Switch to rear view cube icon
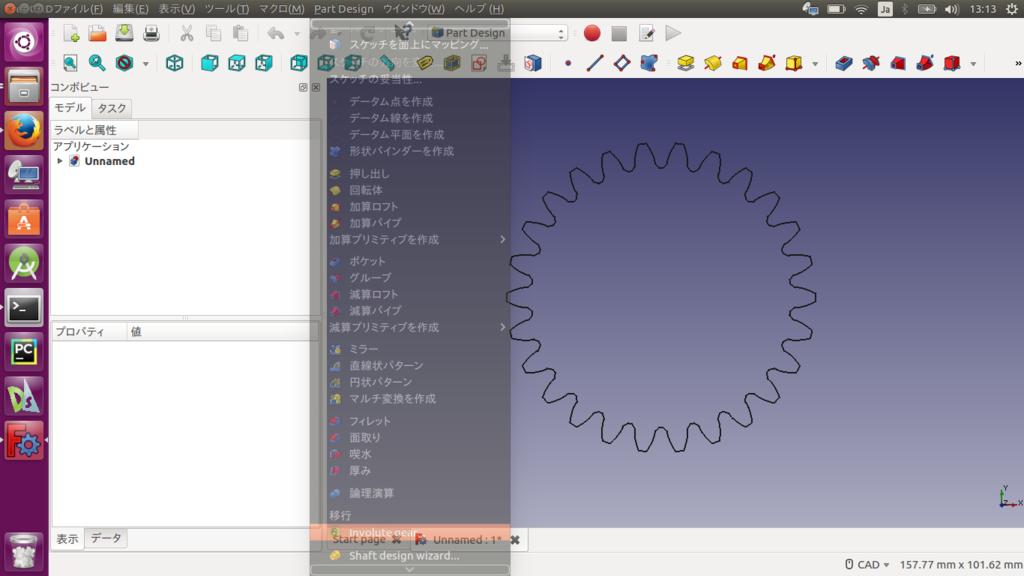Image resolution: width=1024 pixels, height=576 pixels. tap(298, 63)
